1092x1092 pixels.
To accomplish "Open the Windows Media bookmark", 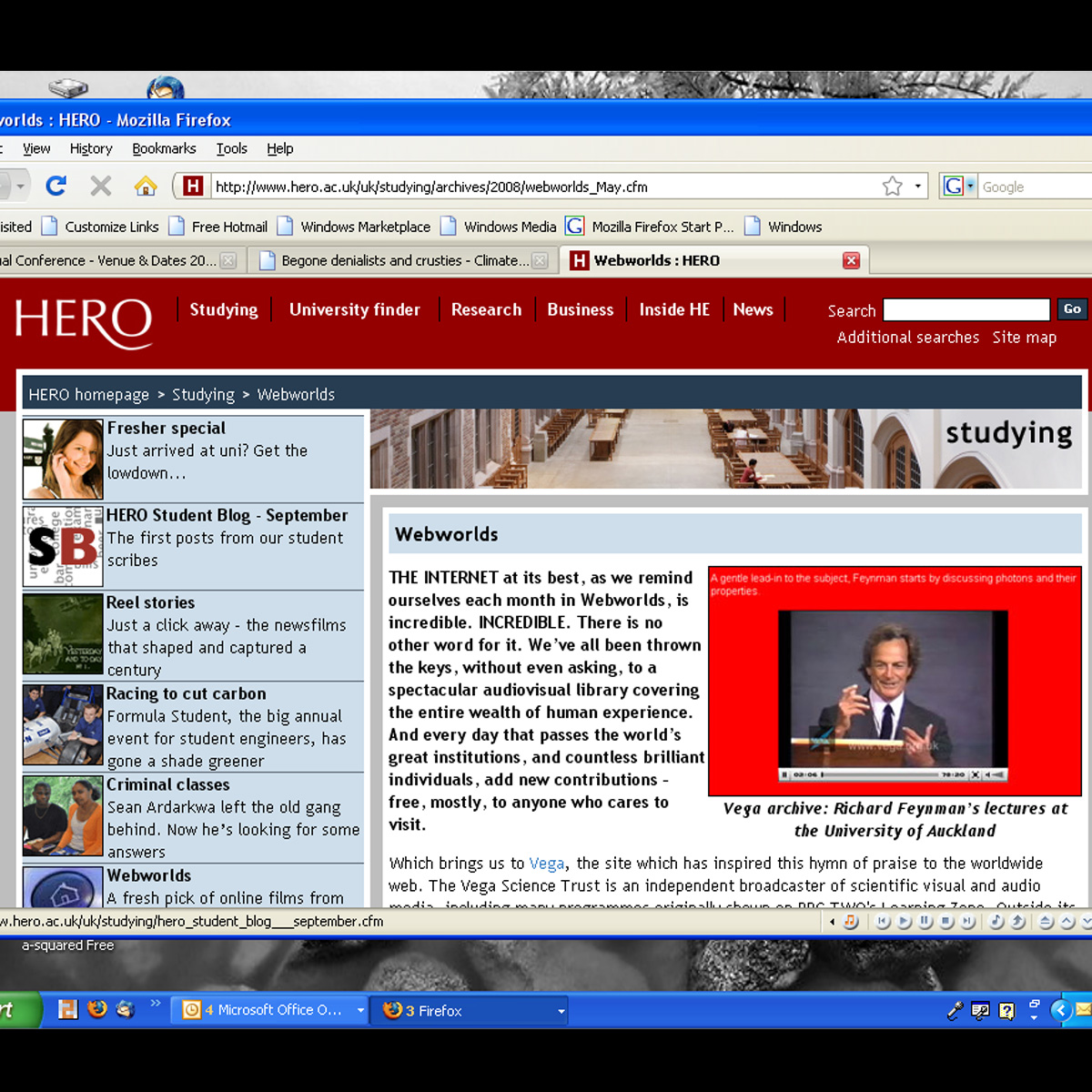I will click(x=499, y=227).
